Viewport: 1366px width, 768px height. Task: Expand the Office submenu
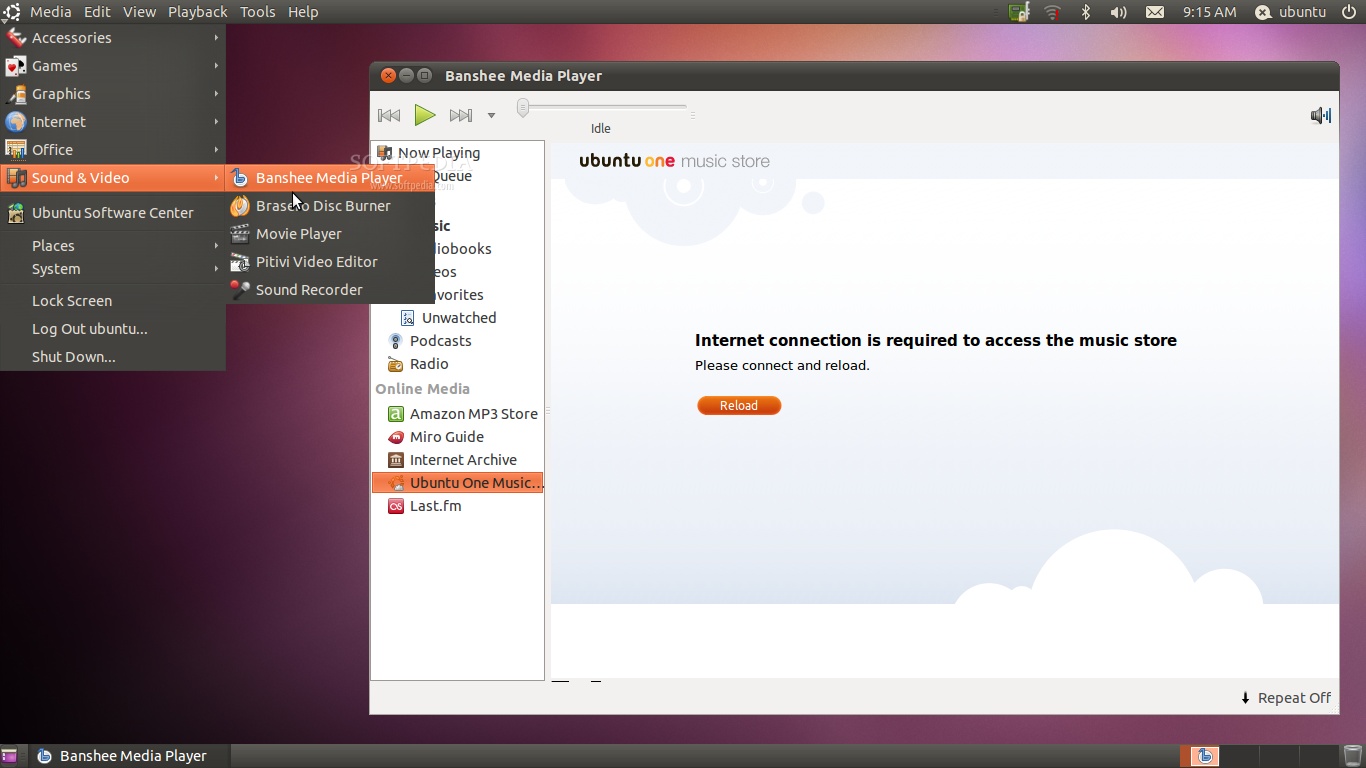tap(113, 150)
